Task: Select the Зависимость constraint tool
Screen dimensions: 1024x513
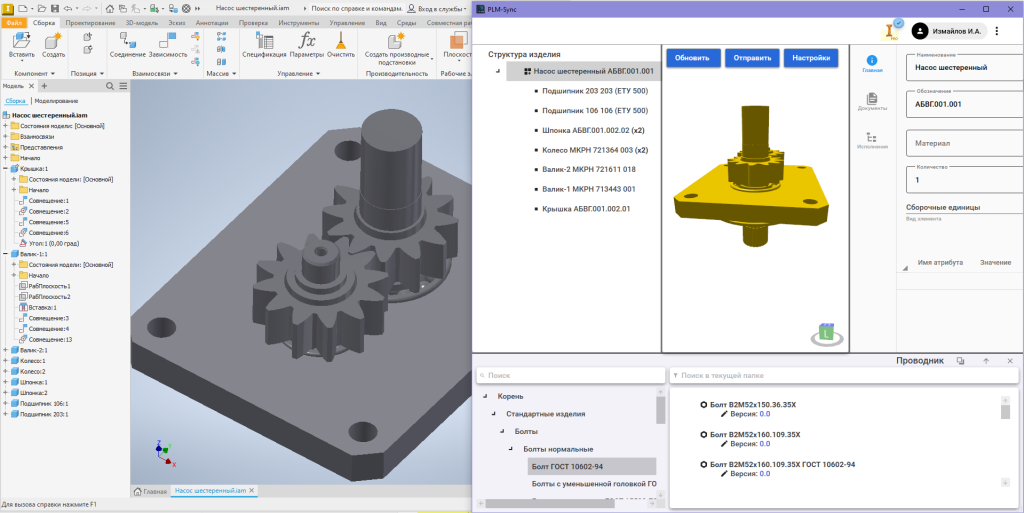Action: pyautogui.click(x=167, y=41)
